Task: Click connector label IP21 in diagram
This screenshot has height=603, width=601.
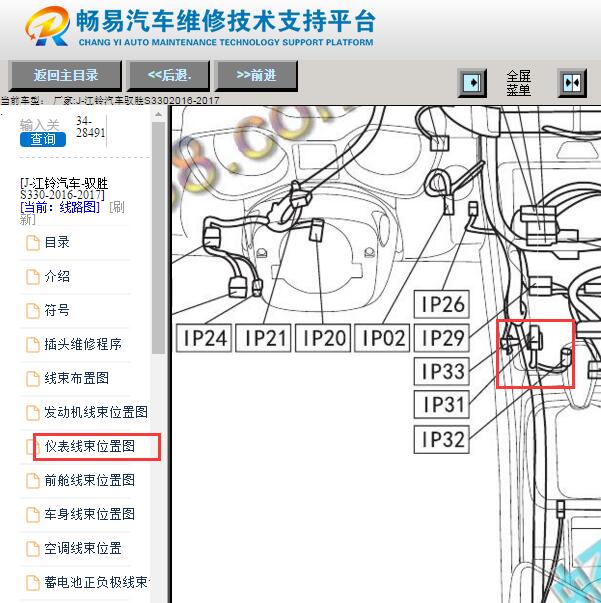Action: pyautogui.click(x=263, y=338)
